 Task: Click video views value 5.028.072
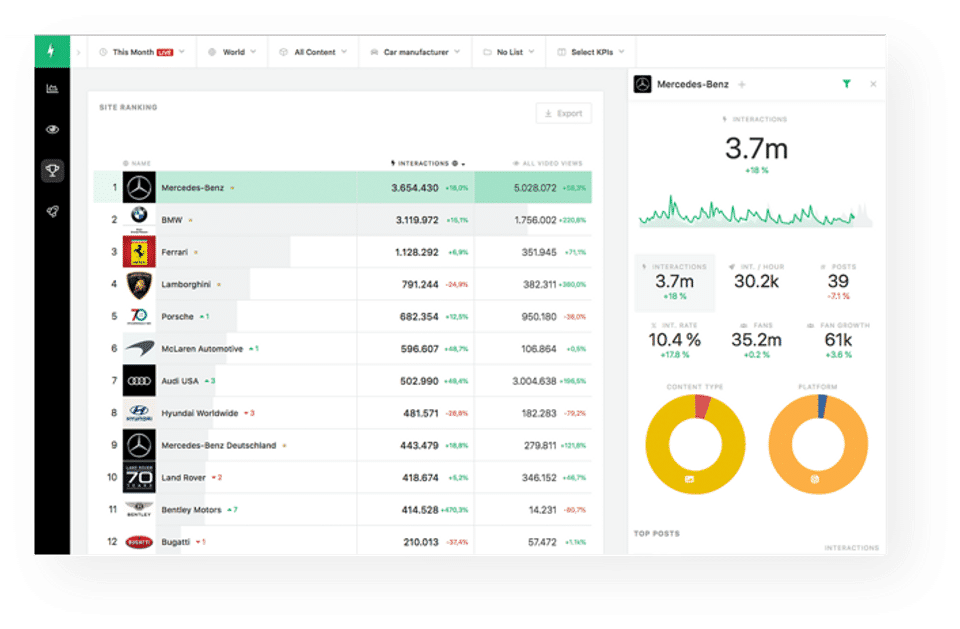(534, 188)
